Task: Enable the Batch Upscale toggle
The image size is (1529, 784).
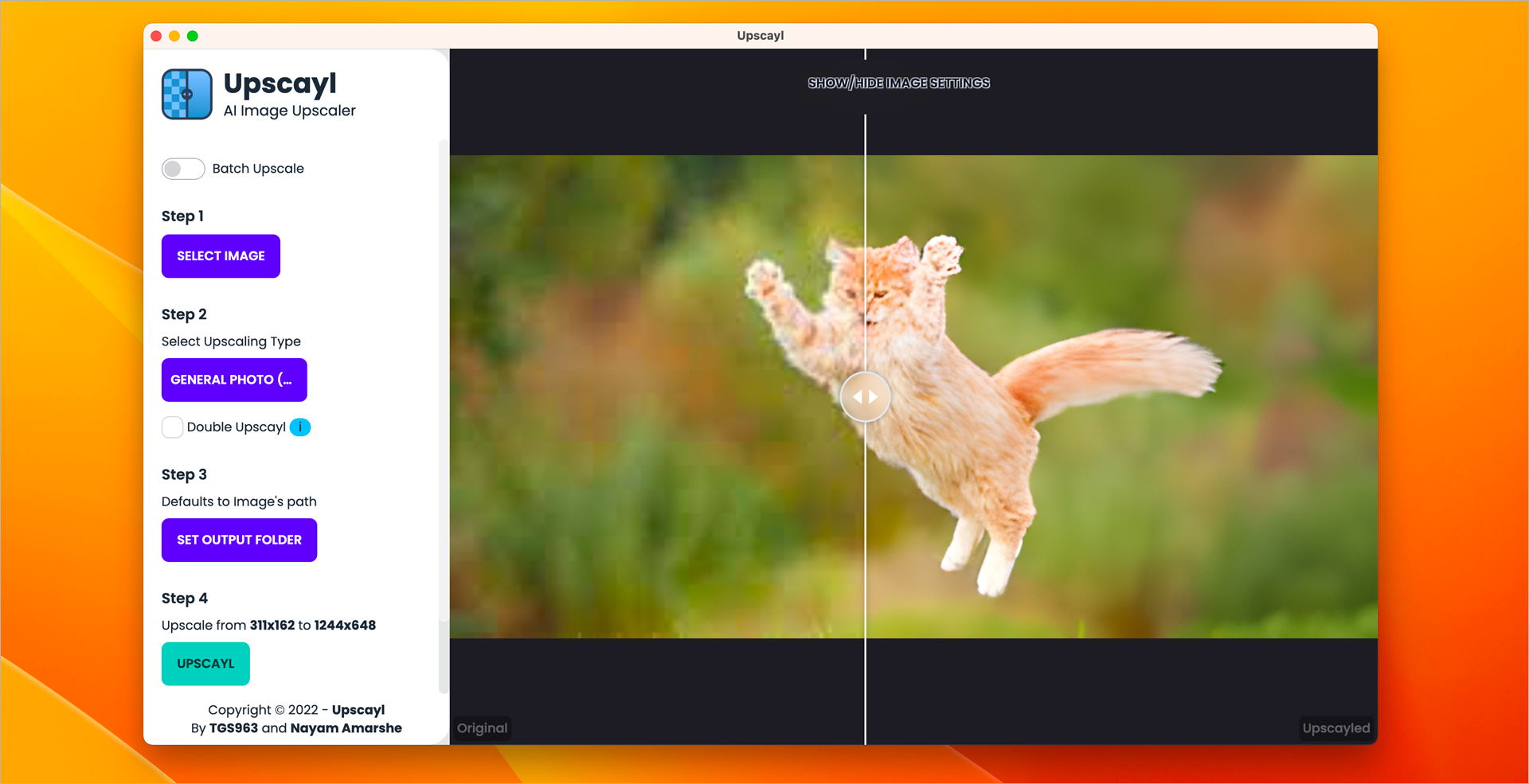Action: click(183, 169)
